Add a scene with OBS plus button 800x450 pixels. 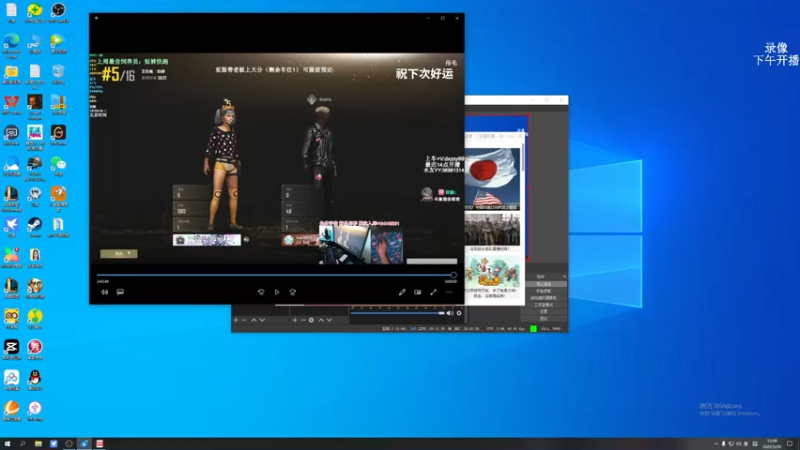(236, 320)
